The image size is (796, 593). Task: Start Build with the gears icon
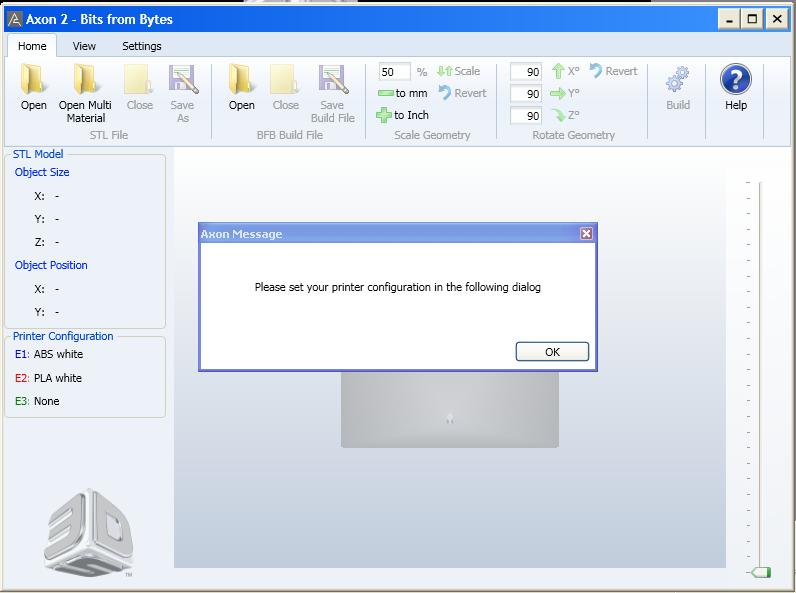pyautogui.click(x=678, y=87)
